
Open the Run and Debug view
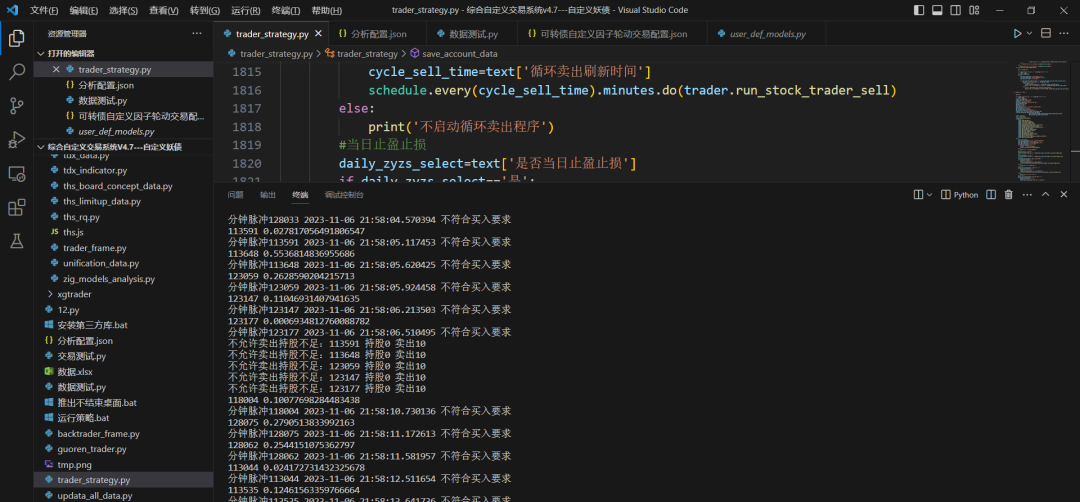(x=17, y=140)
